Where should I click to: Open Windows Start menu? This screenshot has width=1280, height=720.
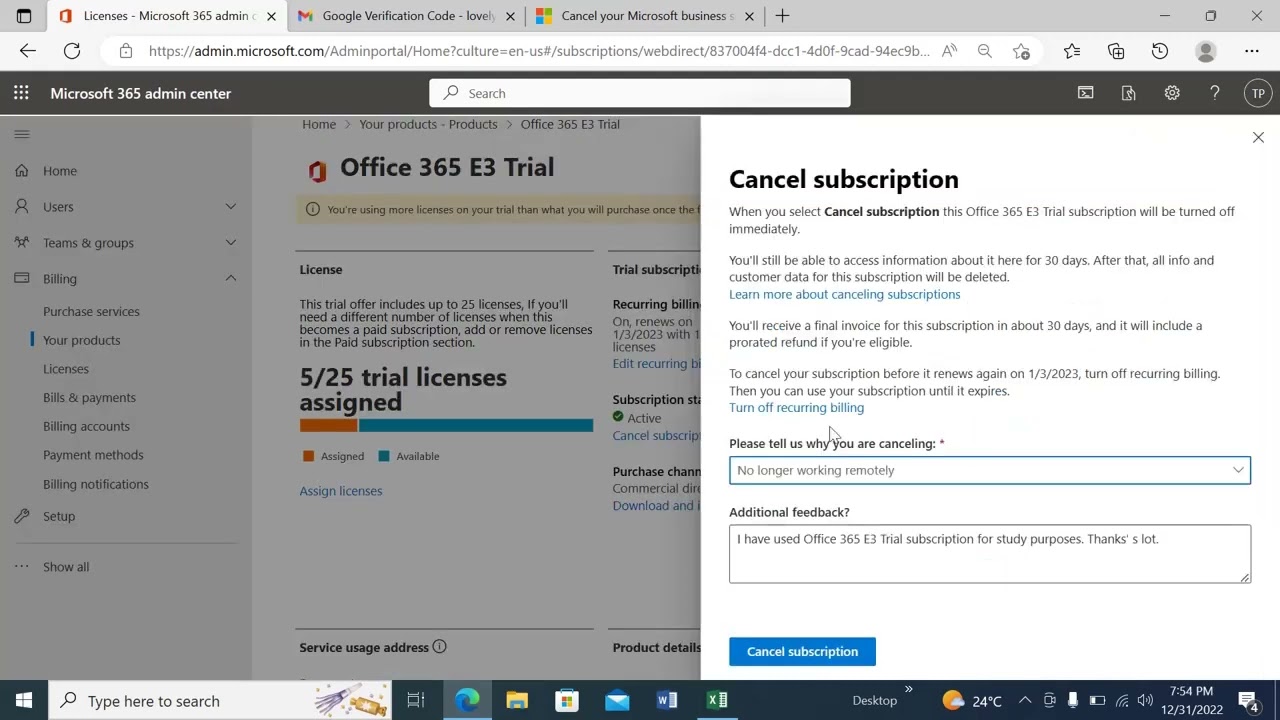click(24, 700)
